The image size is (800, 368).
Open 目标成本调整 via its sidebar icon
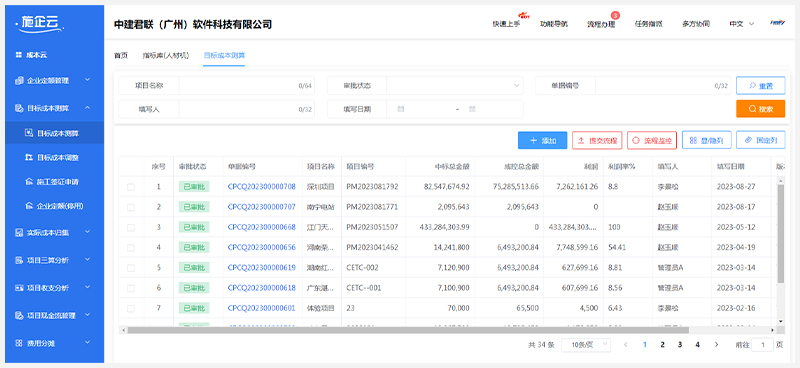point(29,157)
